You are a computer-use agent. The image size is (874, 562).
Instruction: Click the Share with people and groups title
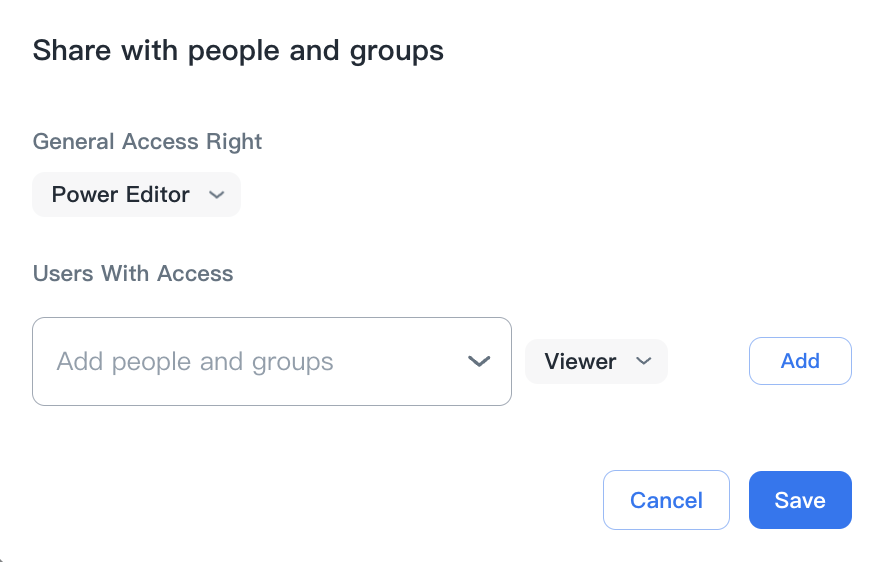pos(238,50)
